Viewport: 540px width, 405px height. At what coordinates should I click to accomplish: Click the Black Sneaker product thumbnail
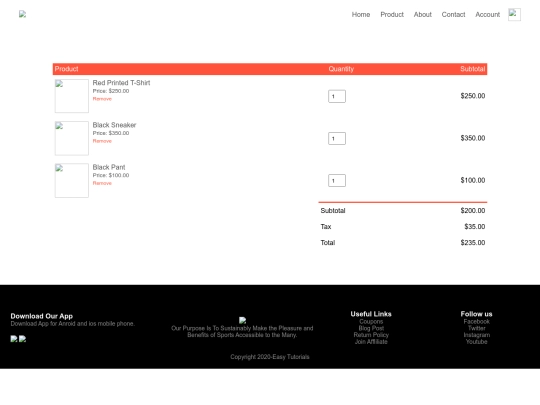pyautogui.click(x=72, y=138)
